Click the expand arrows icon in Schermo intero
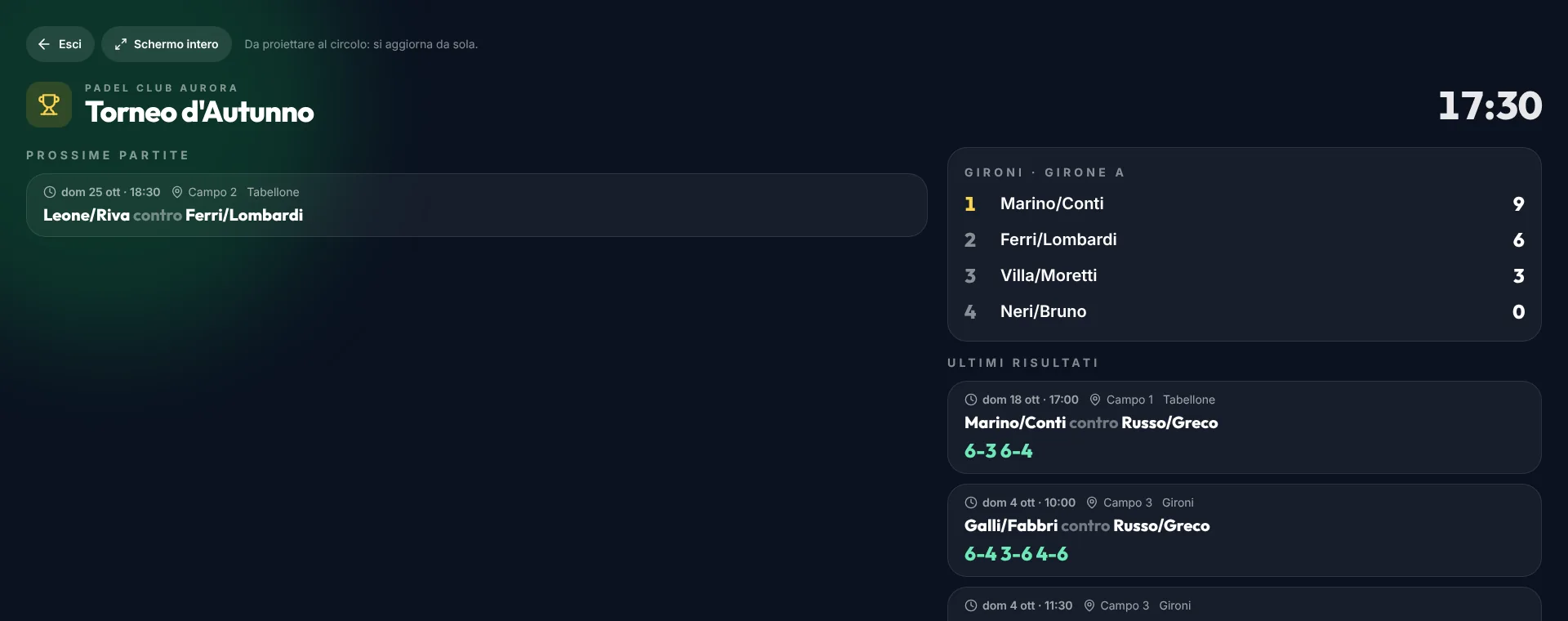 click(x=121, y=44)
